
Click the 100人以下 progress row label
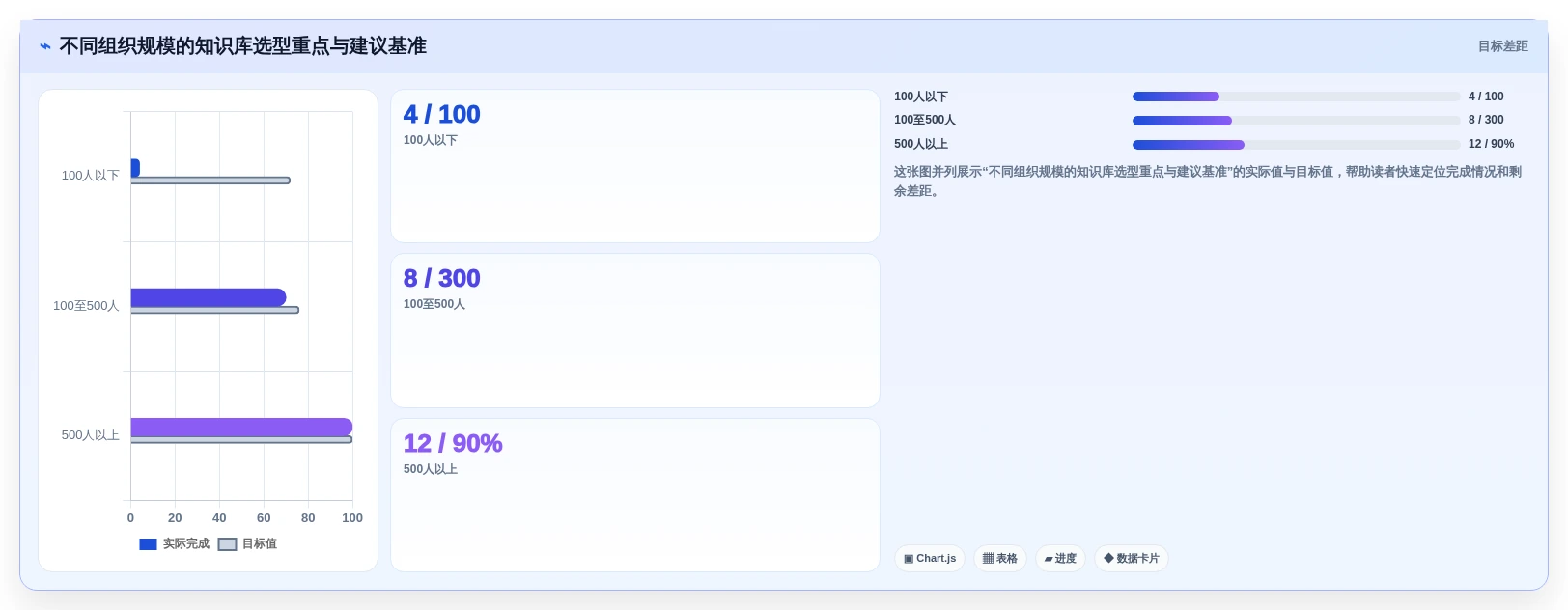coord(921,97)
